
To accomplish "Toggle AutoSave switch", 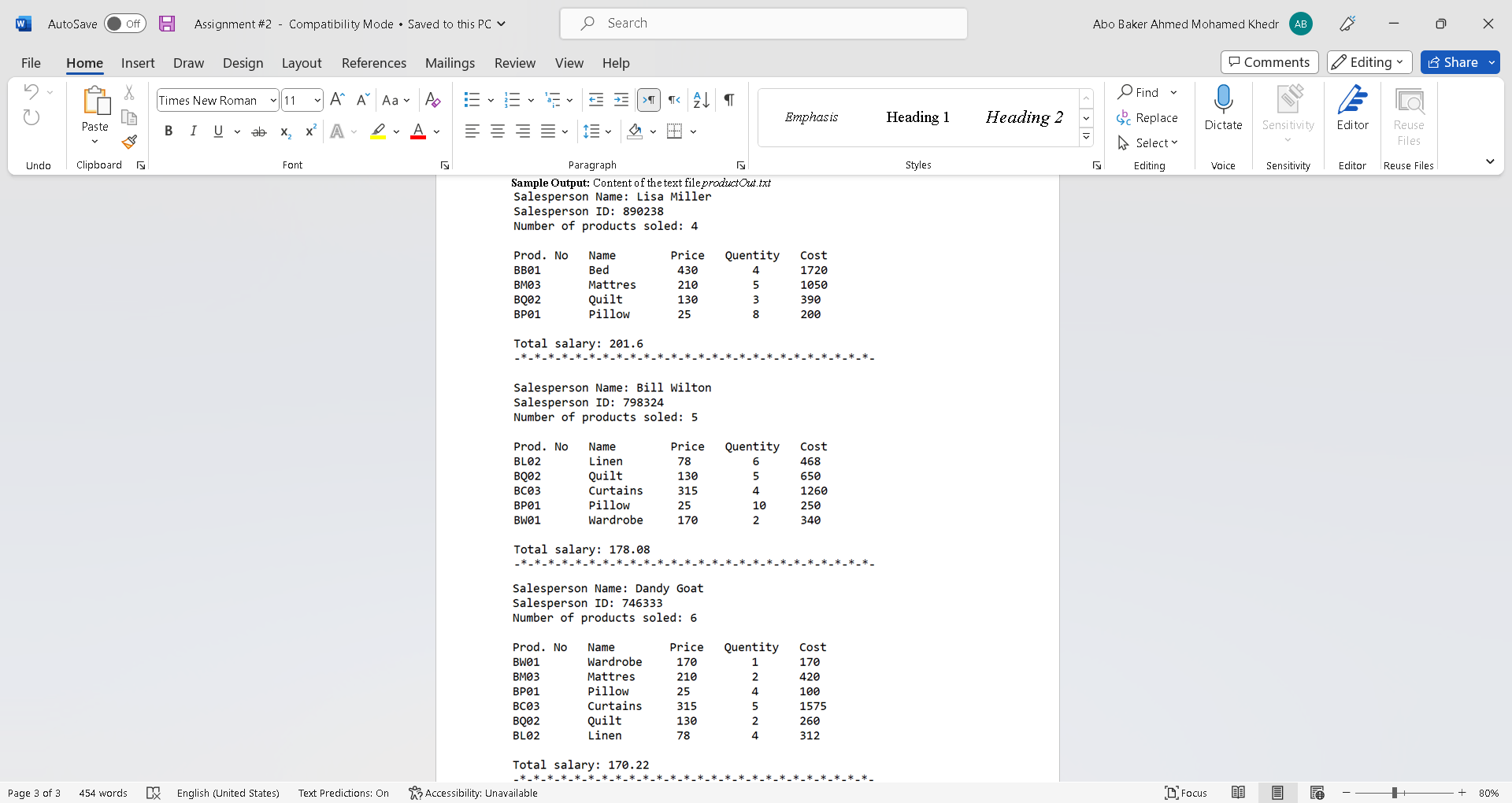I will pos(125,24).
